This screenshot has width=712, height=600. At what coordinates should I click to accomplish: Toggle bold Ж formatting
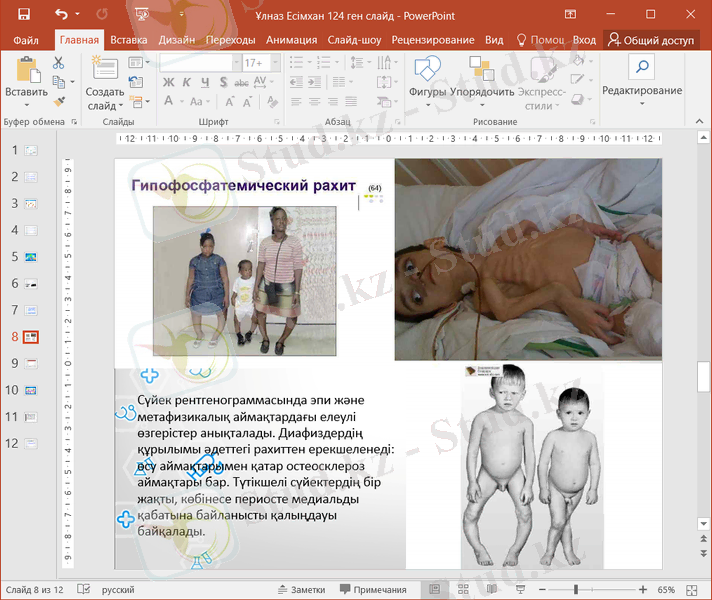(x=169, y=82)
